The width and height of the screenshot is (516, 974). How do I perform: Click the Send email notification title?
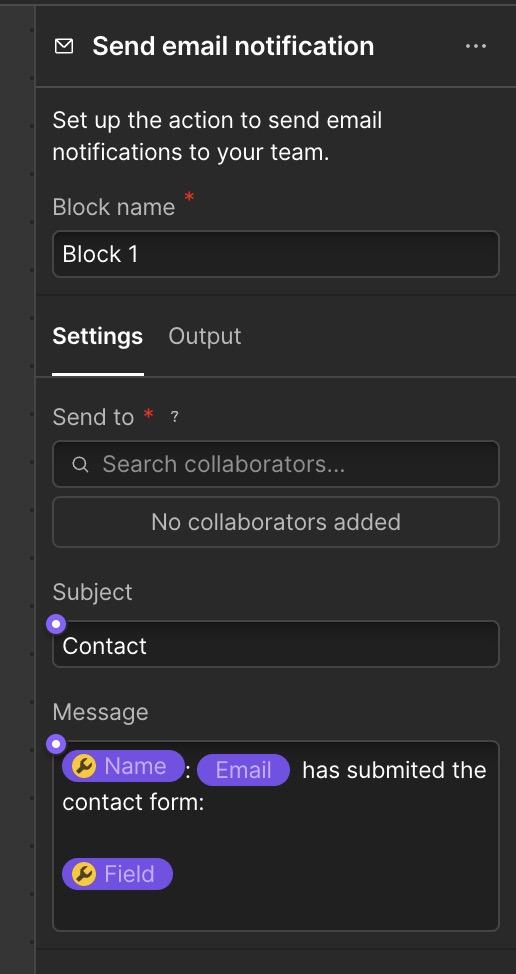tap(233, 46)
